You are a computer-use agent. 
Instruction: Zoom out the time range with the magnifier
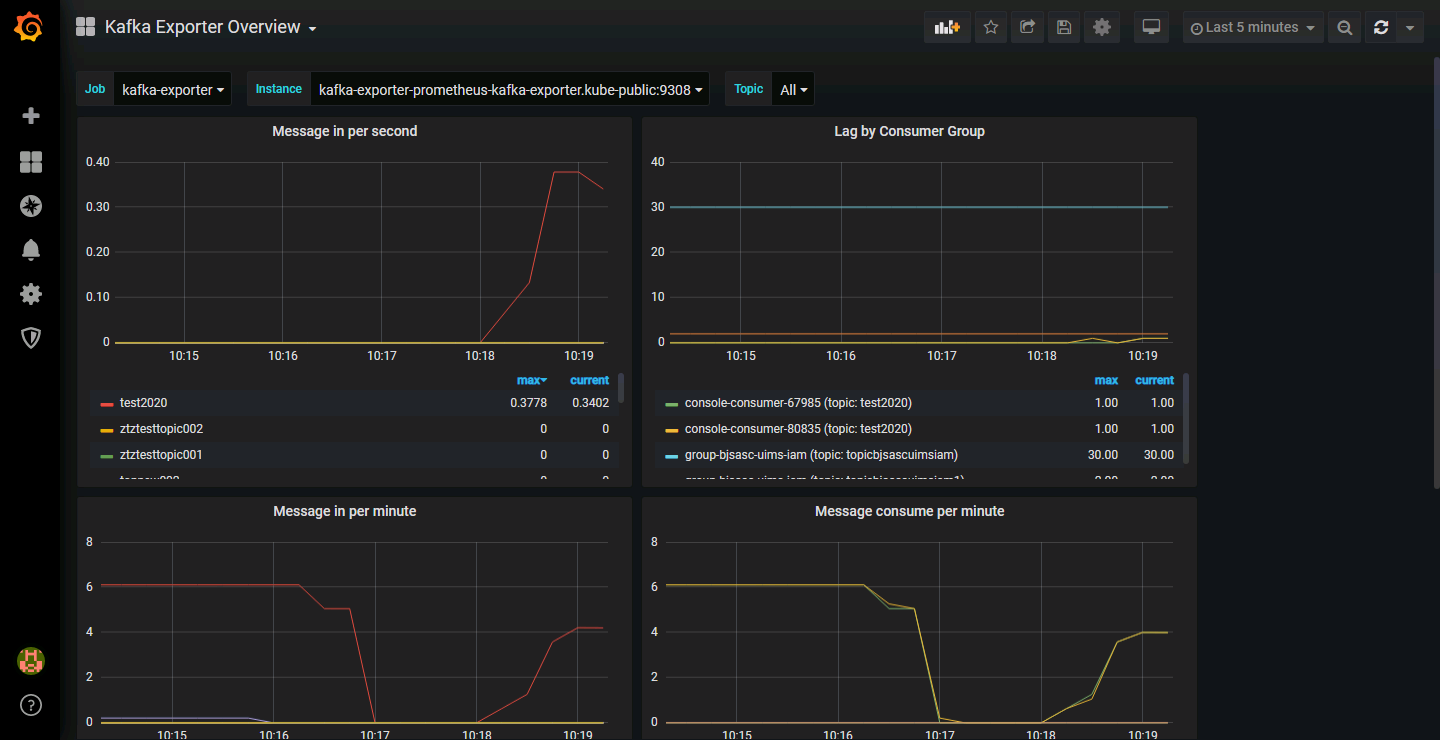[1345, 27]
